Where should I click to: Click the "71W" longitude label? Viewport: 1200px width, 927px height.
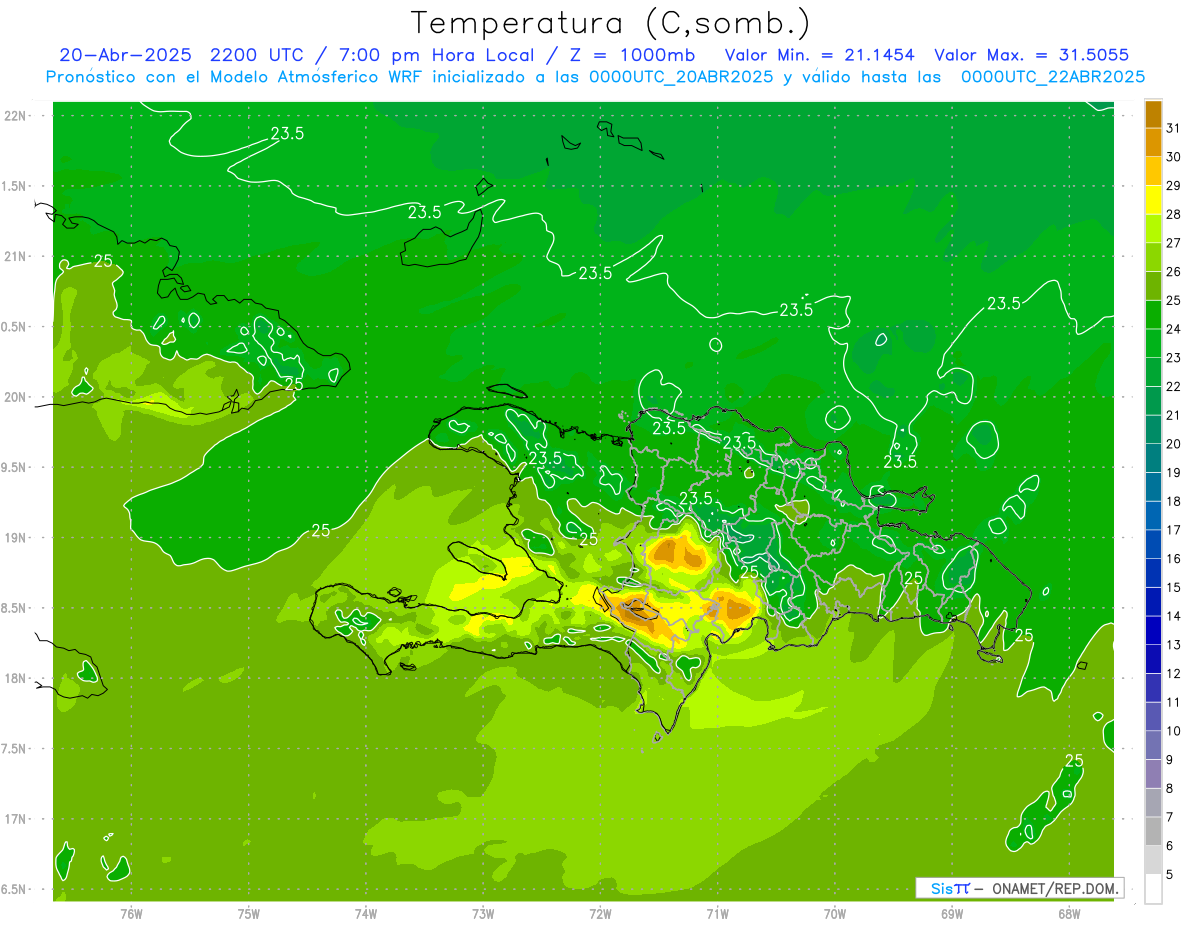(717, 914)
